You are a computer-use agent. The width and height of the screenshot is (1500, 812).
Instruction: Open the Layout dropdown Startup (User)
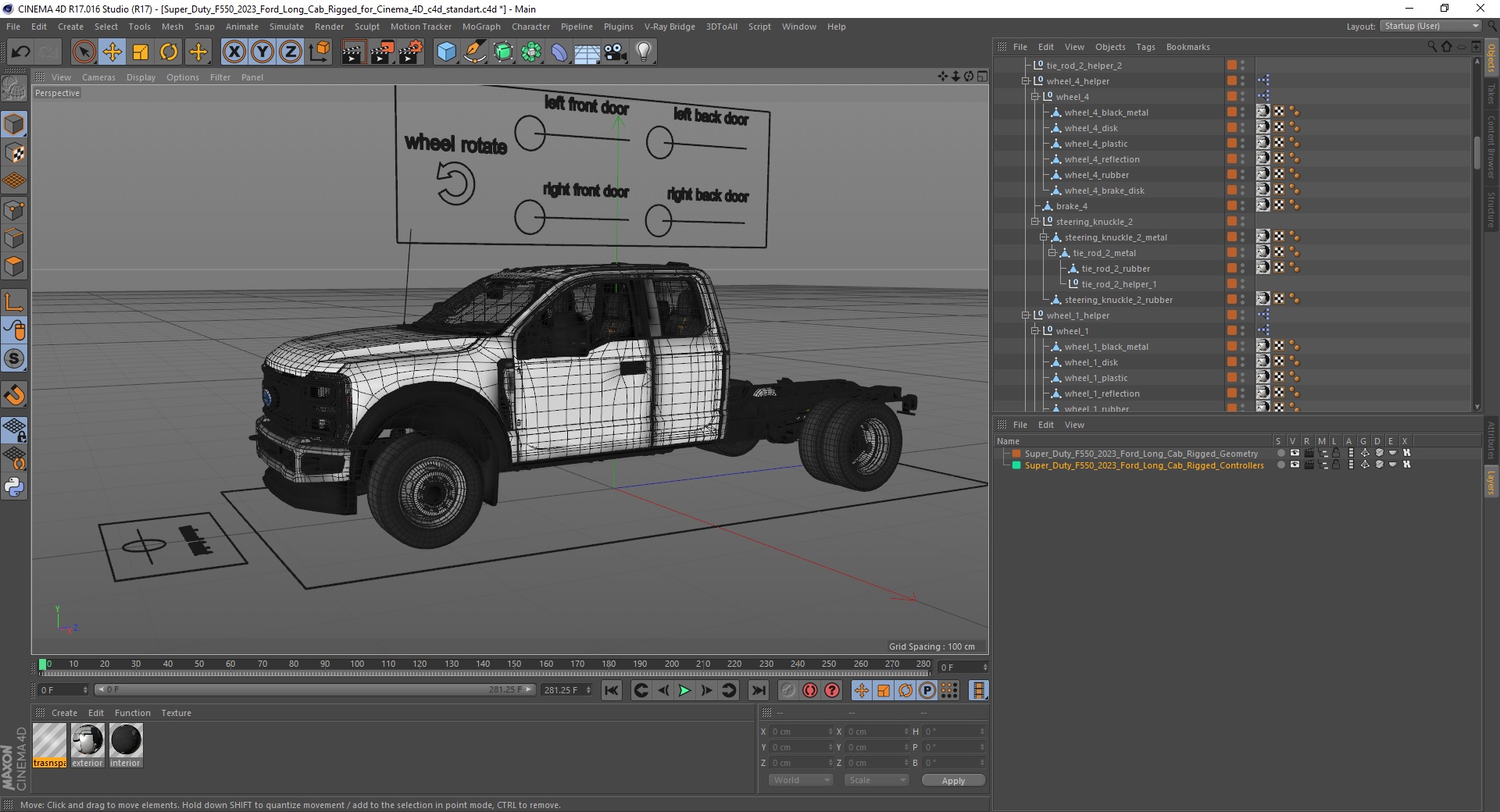click(1430, 26)
